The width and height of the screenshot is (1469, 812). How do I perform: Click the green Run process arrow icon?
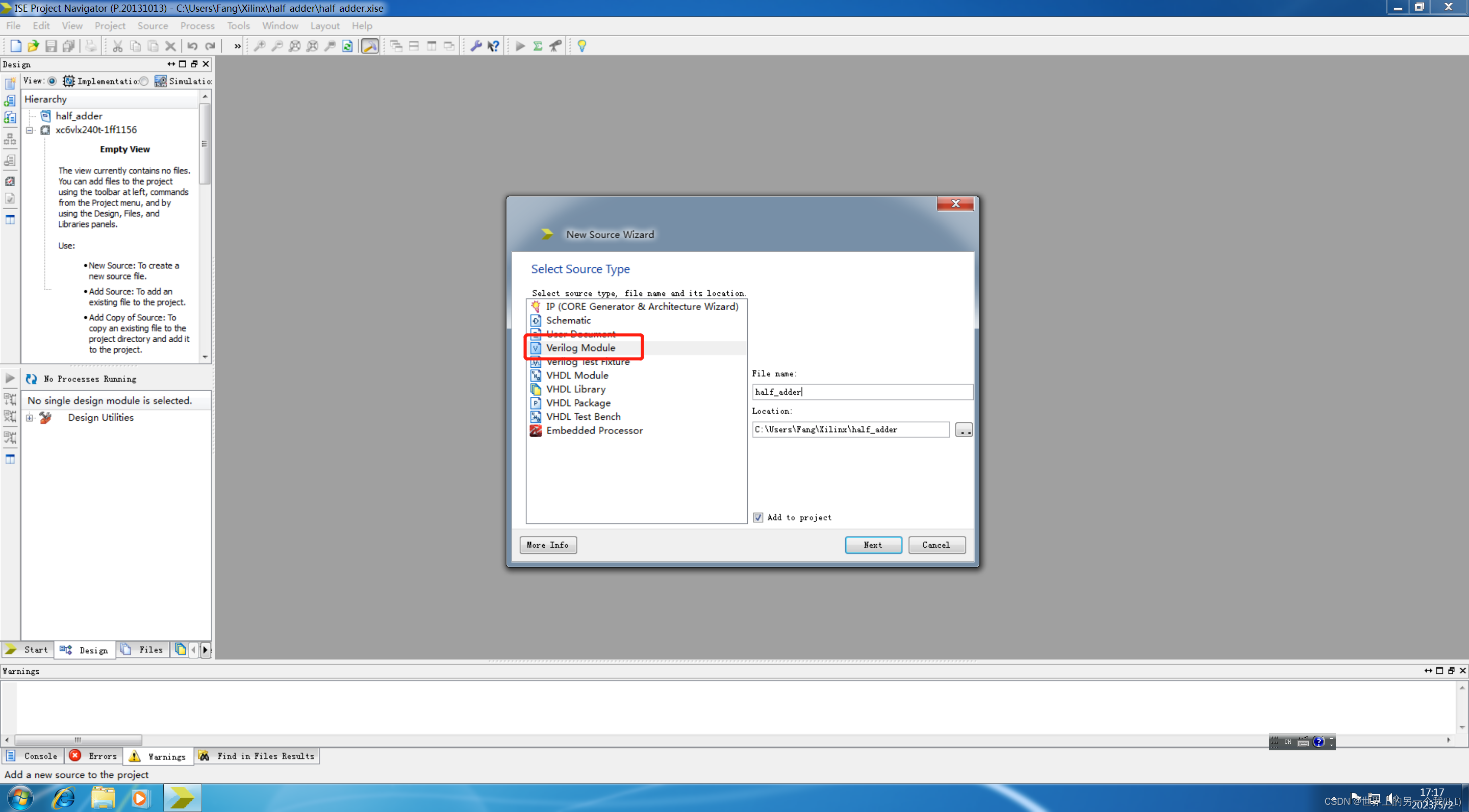coord(520,46)
